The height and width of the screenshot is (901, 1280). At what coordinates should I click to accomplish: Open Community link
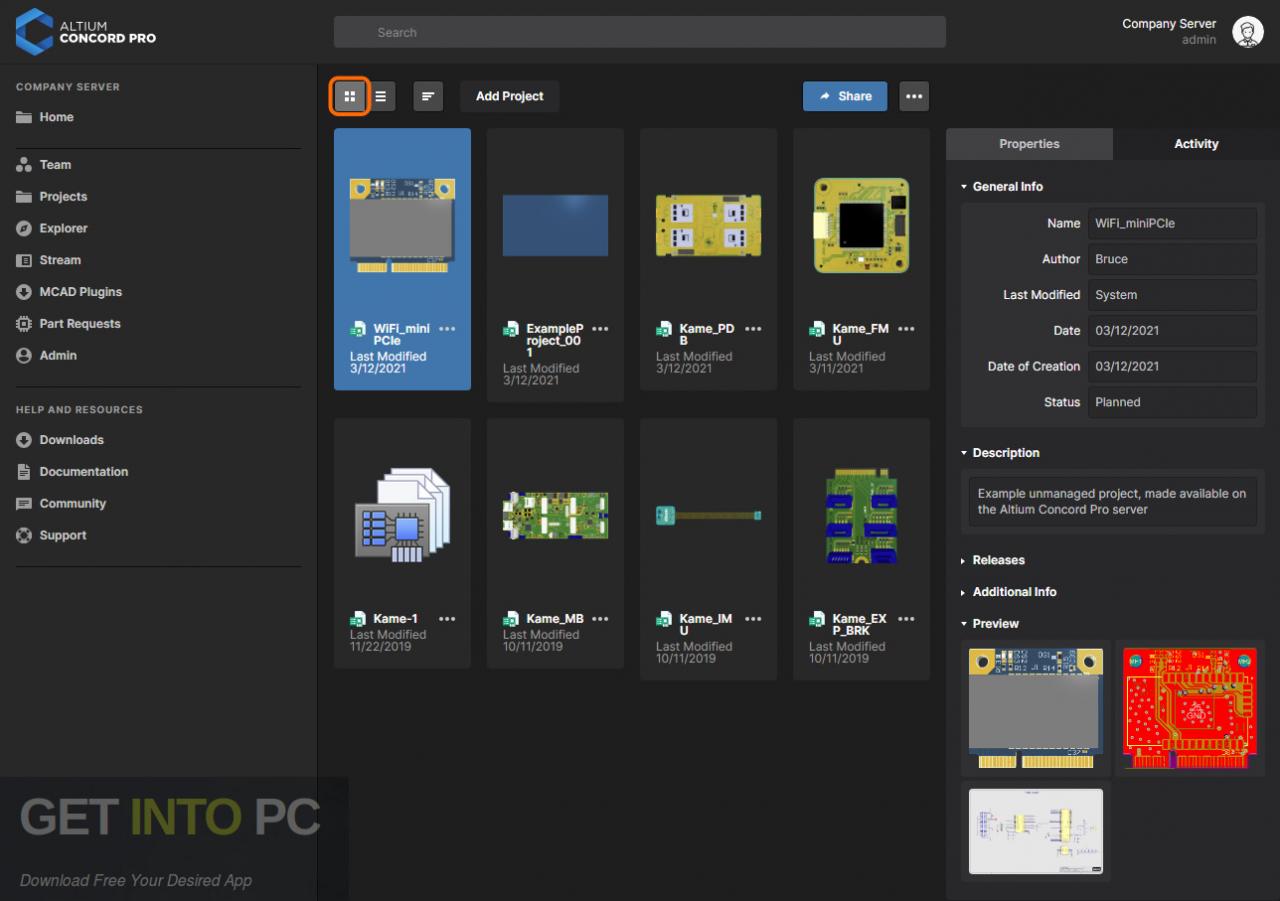61,504
